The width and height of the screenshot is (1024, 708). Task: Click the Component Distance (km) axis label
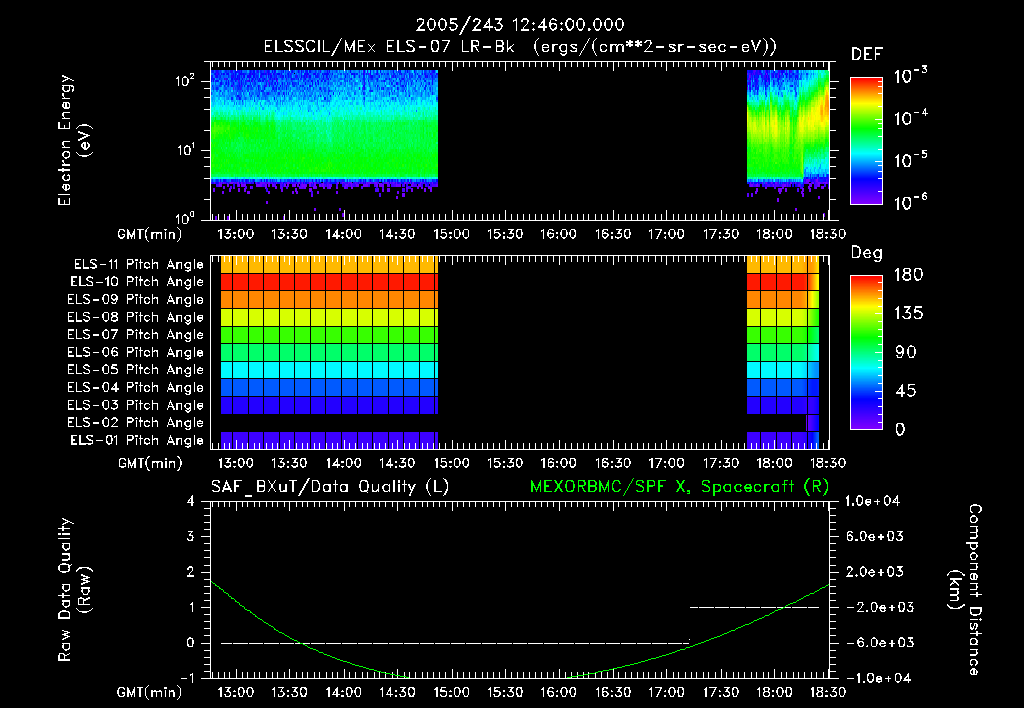965,590
